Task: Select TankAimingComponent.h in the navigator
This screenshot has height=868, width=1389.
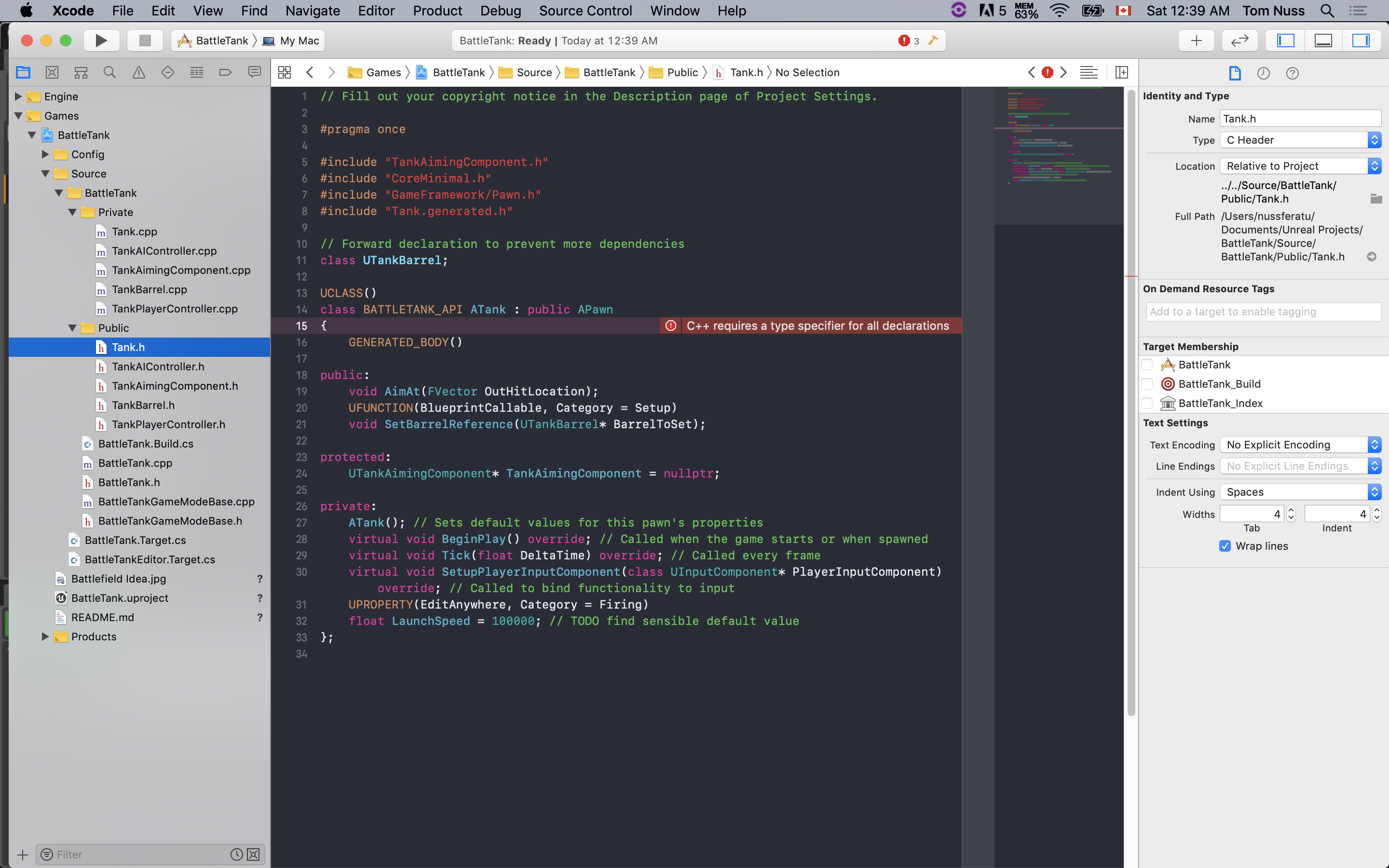Action: pos(175,386)
